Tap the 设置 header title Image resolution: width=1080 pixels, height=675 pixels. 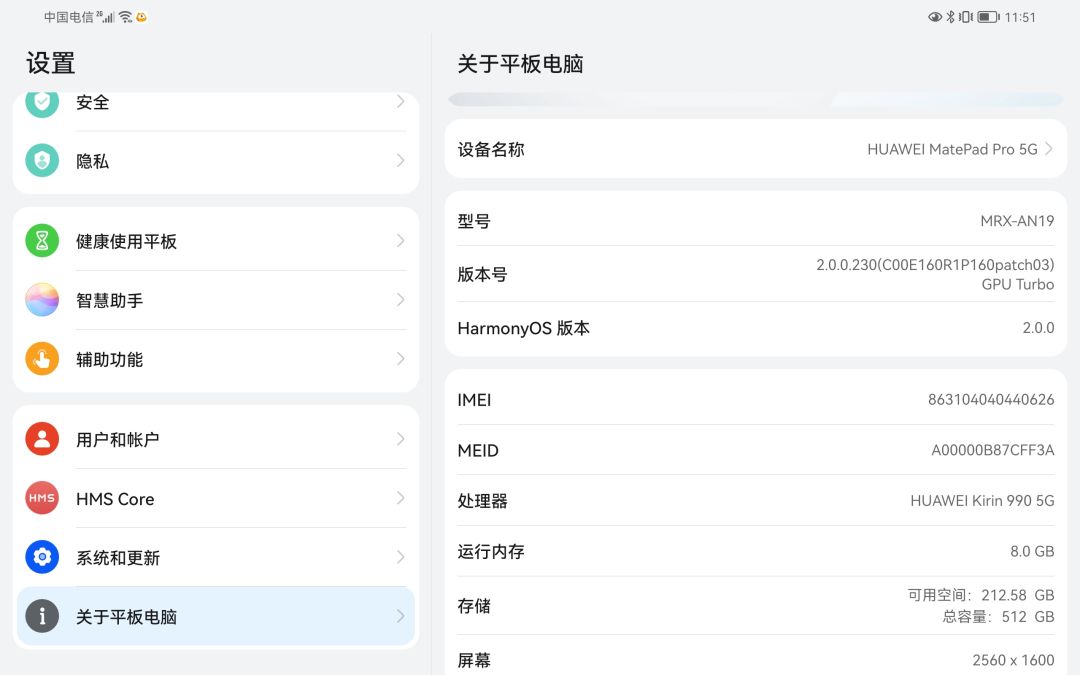[50, 63]
